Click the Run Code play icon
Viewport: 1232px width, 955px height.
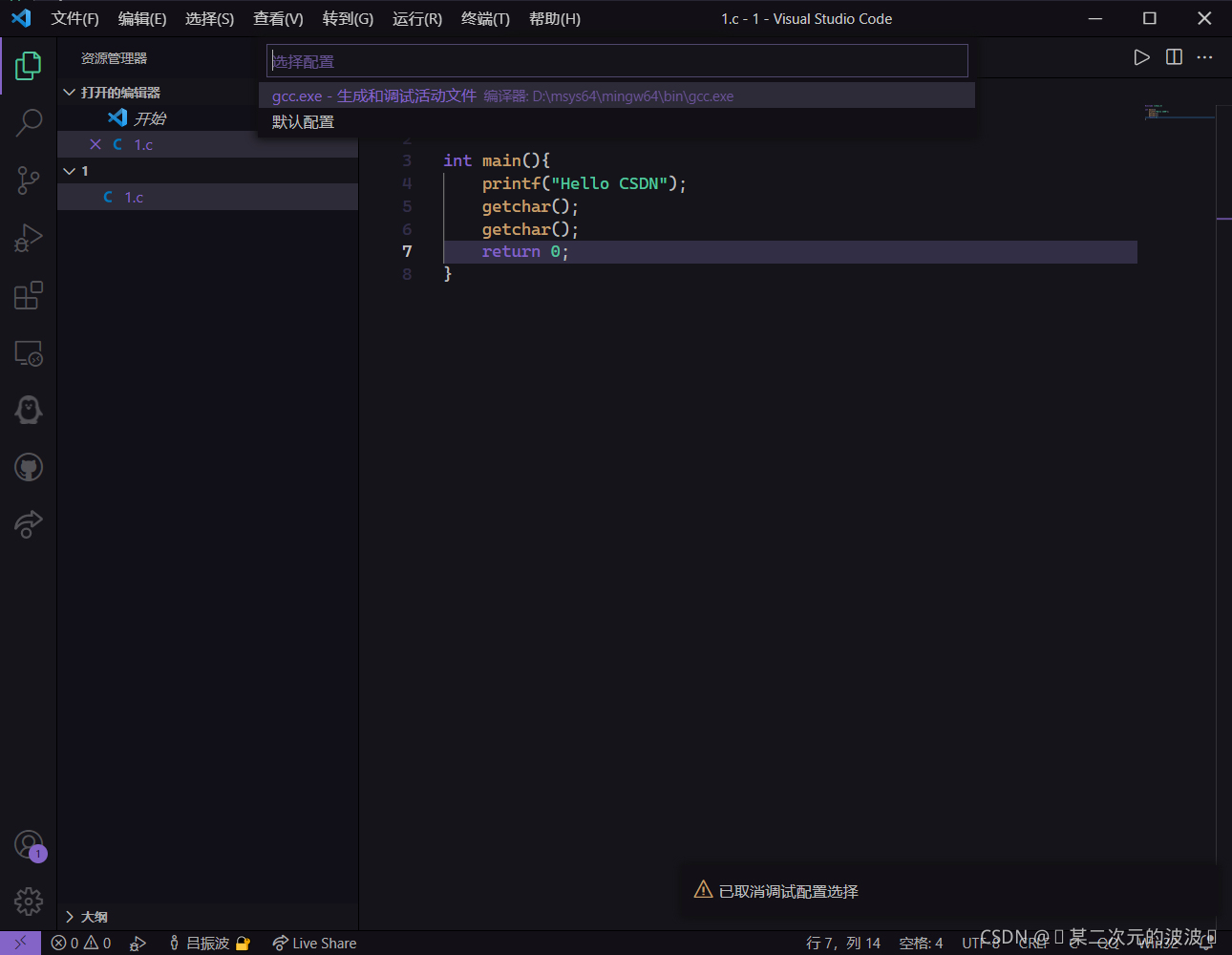click(x=1141, y=57)
